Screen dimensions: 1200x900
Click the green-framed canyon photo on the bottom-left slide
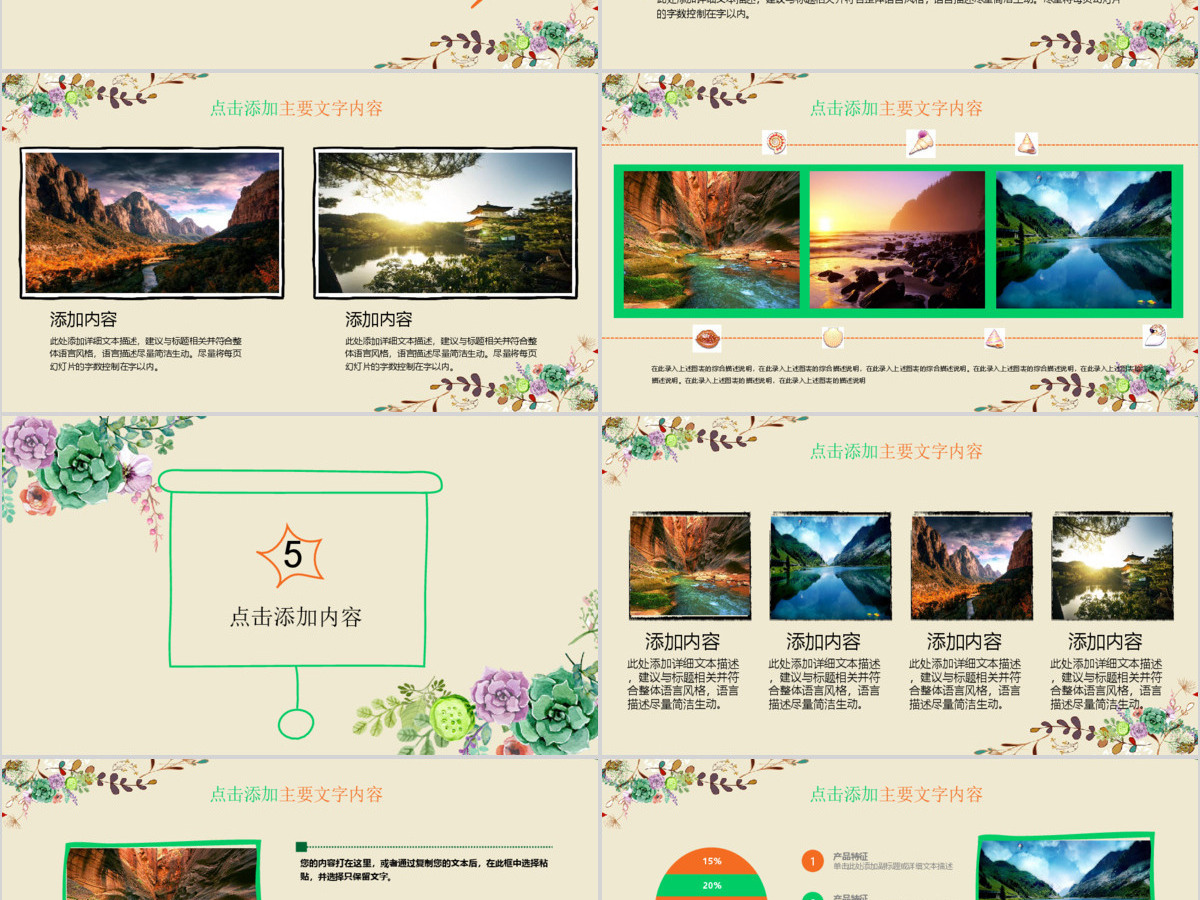pos(162,870)
